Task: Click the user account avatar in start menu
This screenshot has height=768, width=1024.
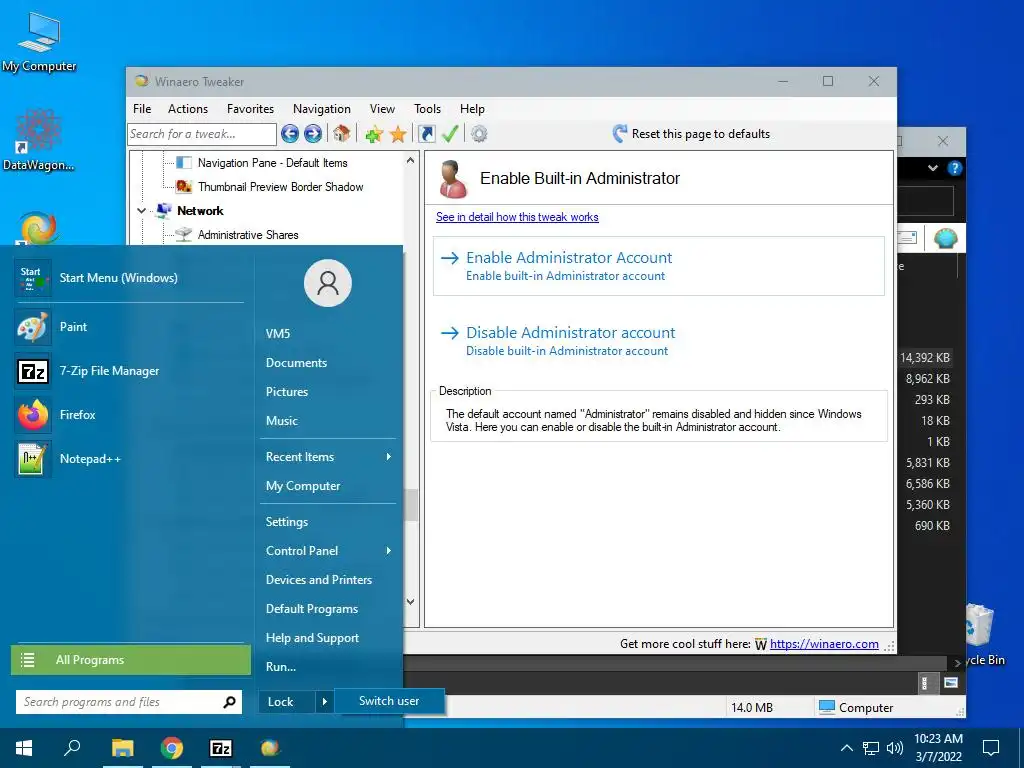Action: 328,283
